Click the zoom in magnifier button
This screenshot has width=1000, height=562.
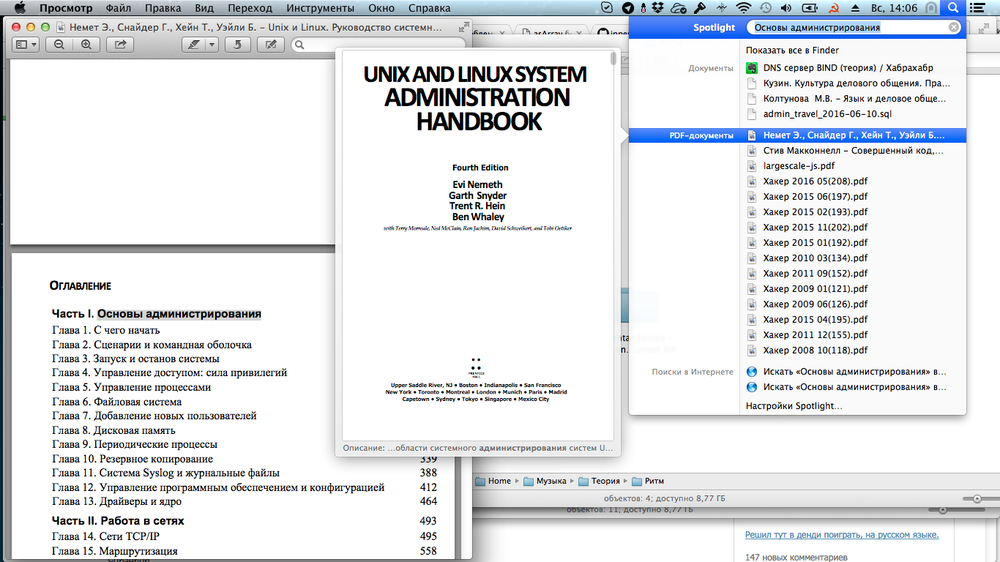[86, 45]
